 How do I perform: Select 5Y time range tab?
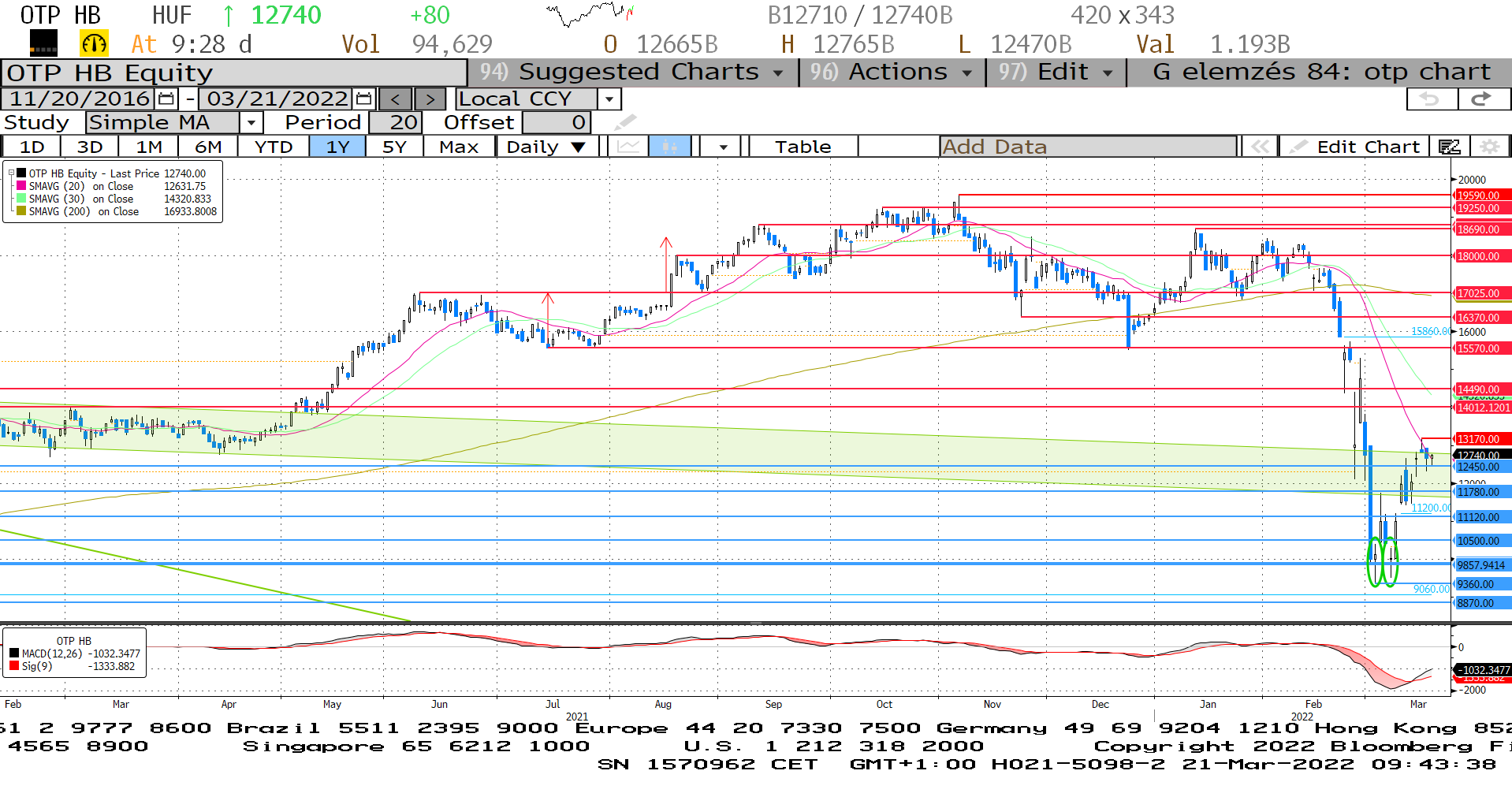(394, 147)
